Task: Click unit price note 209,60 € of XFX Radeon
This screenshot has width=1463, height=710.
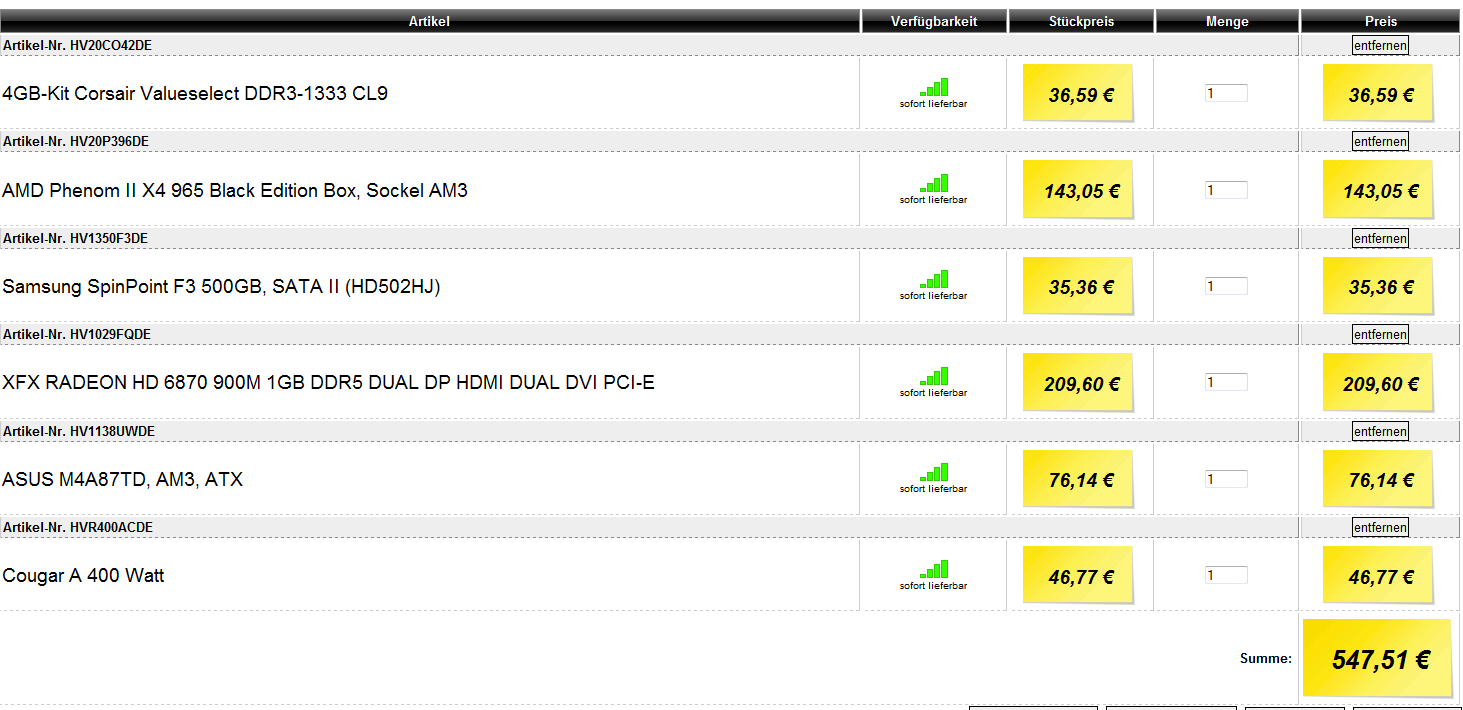Action: (1078, 382)
